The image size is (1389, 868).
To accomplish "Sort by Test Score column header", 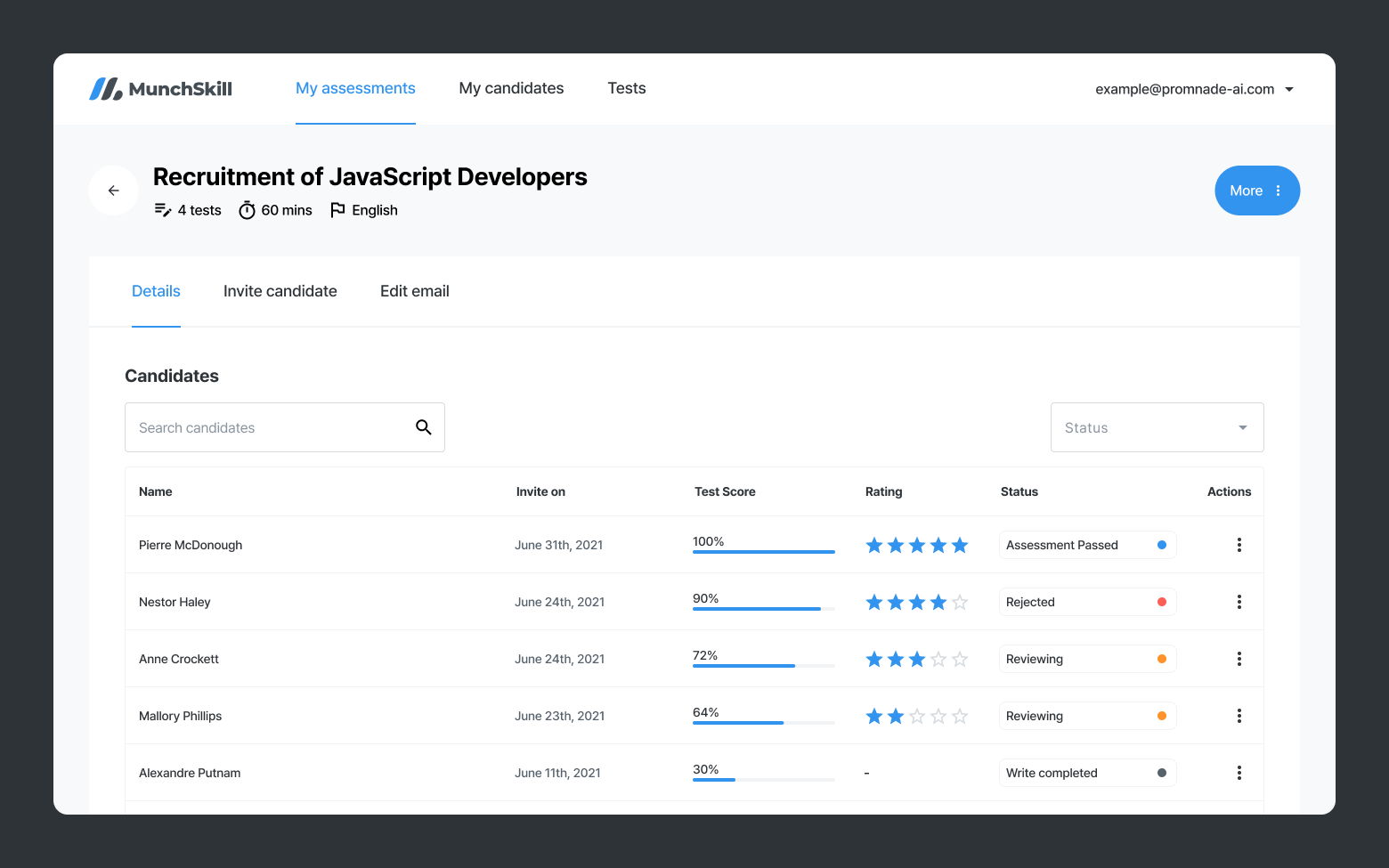I will (x=725, y=491).
